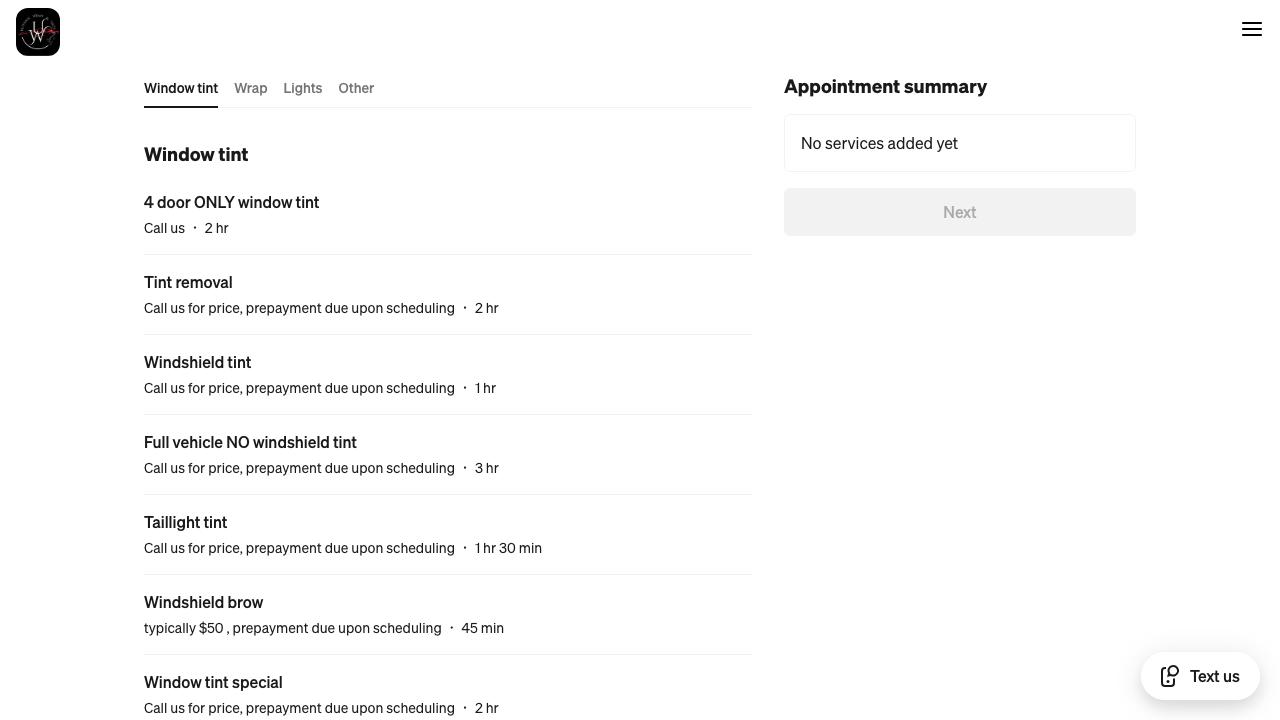Click the disabled Next button
1280x720 pixels.
959,212
